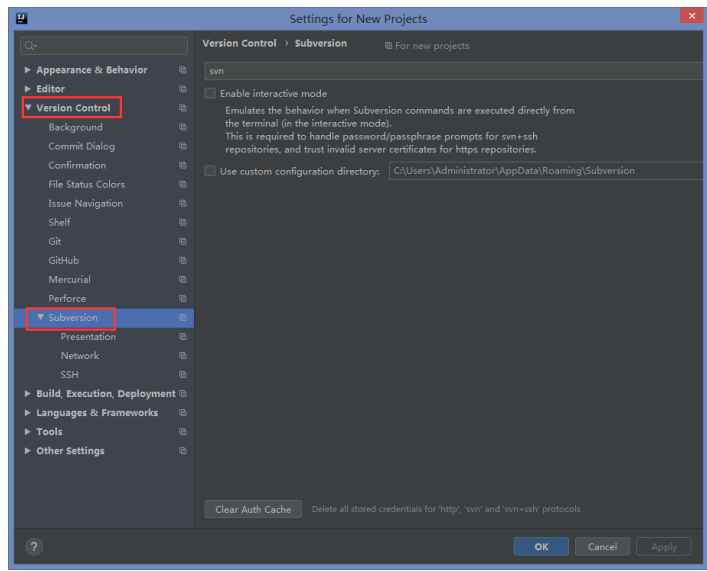
Task: Click the project-level icon beside File Status Colors
Action: tap(183, 184)
